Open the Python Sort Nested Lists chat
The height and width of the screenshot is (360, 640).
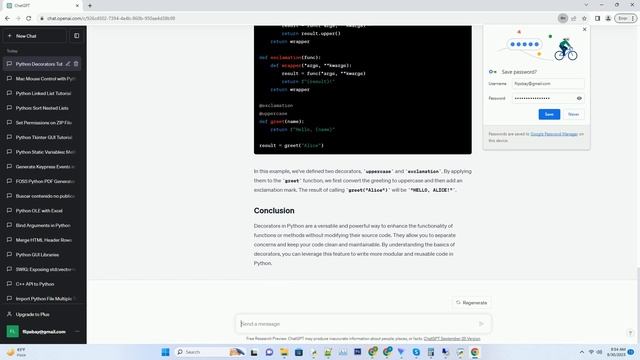[42, 108]
